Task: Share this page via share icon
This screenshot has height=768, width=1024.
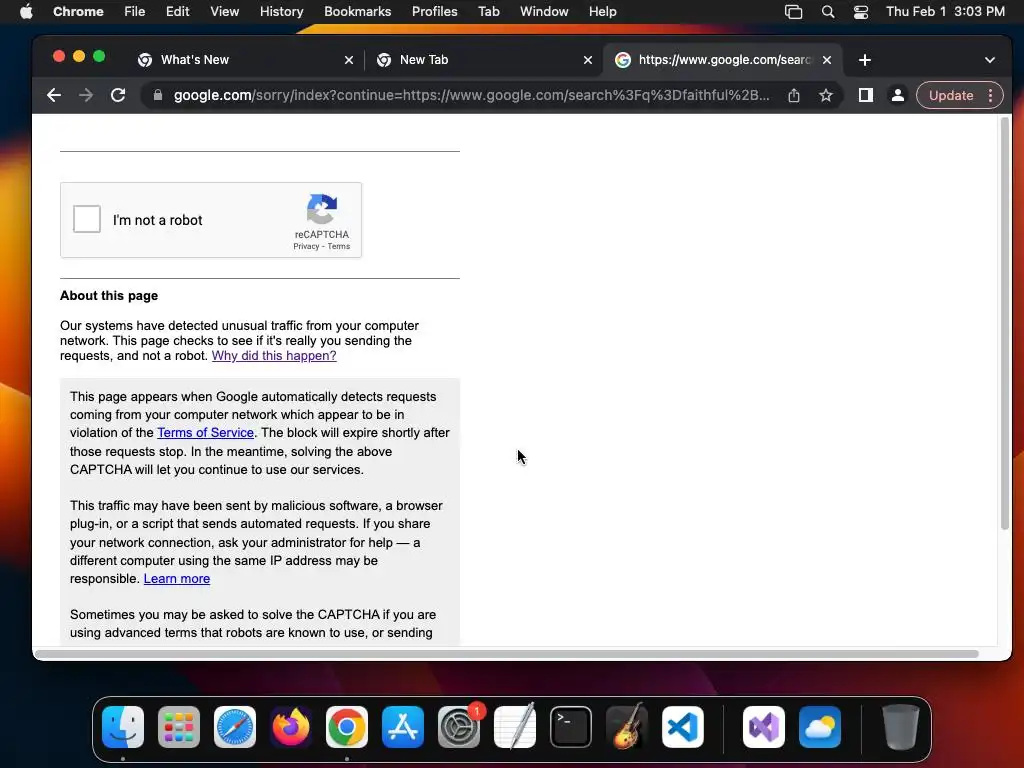Action: (793, 95)
